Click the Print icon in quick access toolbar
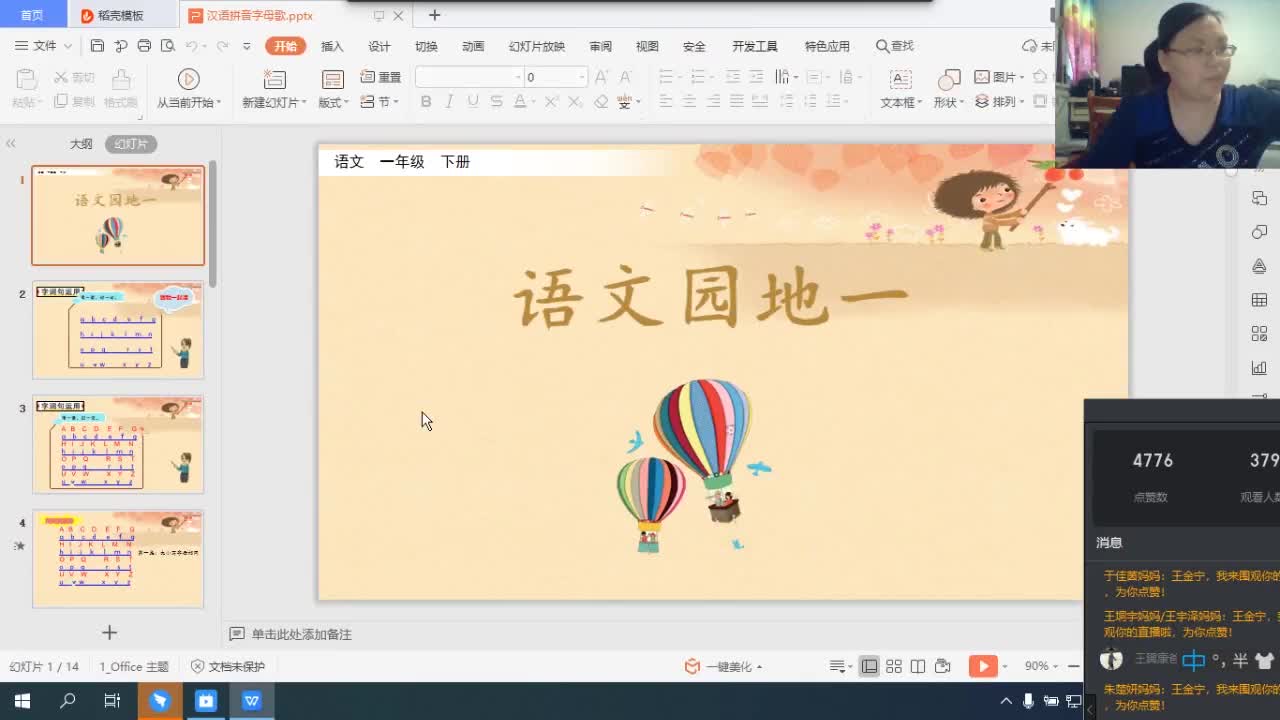This screenshot has height=720, width=1280. click(x=144, y=46)
